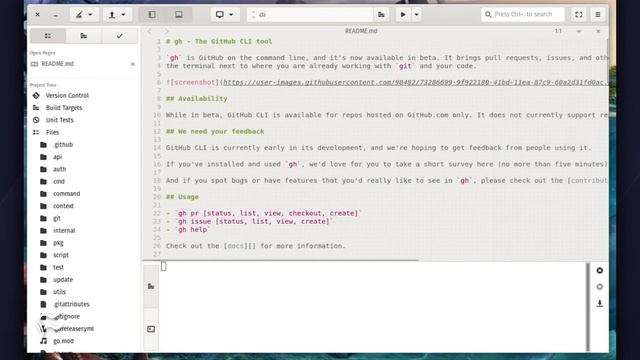Select the git folder
The image size is (640, 360).
point(57,218)
